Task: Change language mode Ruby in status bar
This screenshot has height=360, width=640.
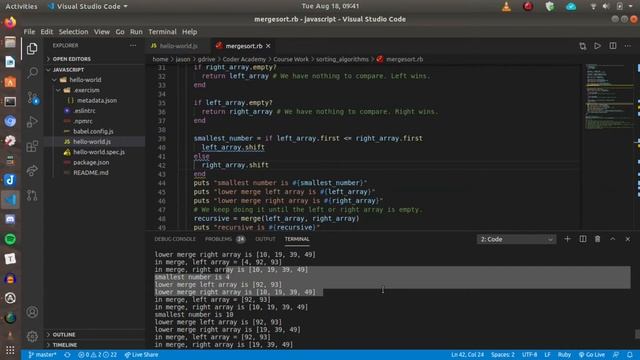Action: pyautogui.click(x=564, y=355)
